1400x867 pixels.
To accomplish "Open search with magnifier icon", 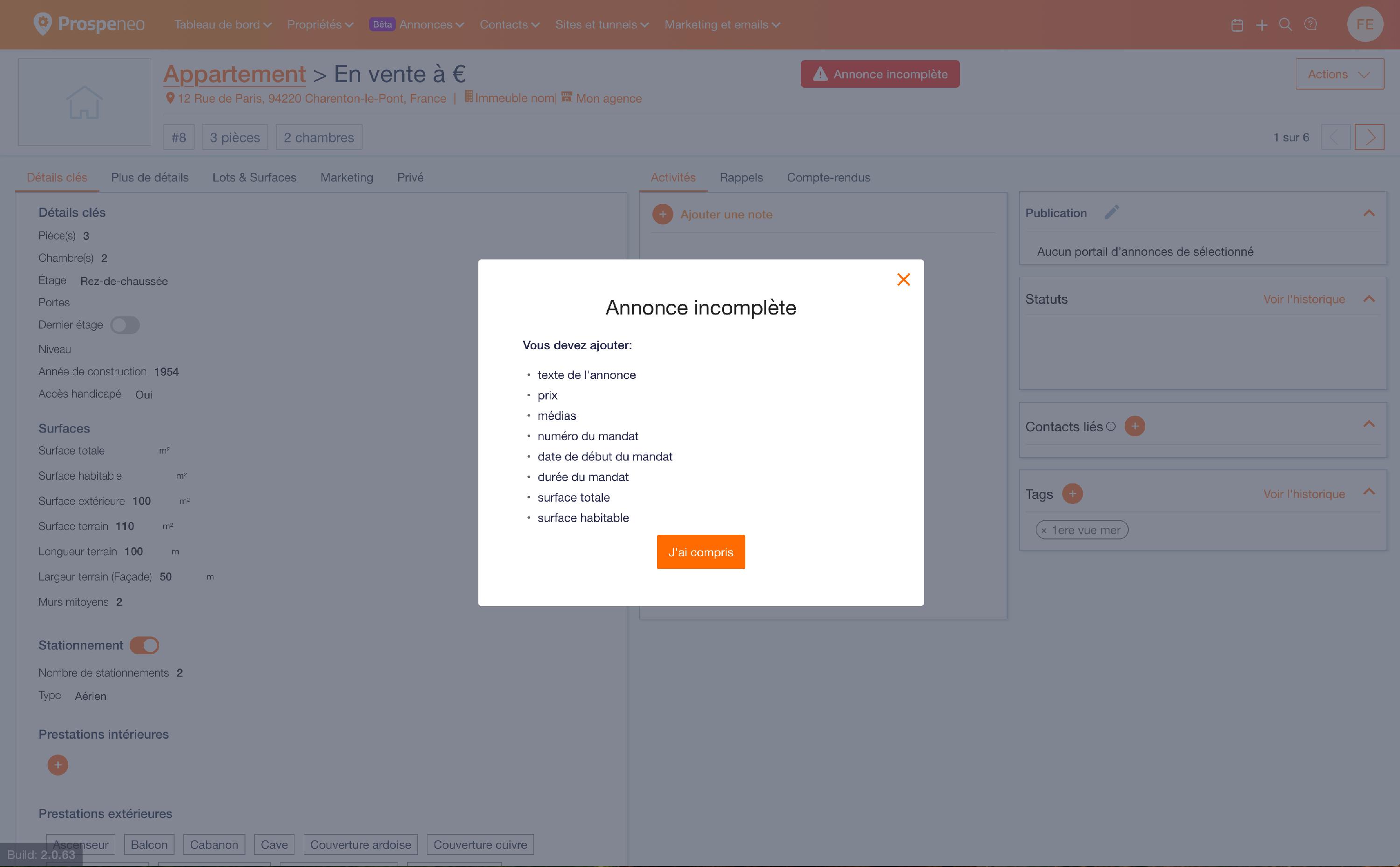I will click(1285, 25).
